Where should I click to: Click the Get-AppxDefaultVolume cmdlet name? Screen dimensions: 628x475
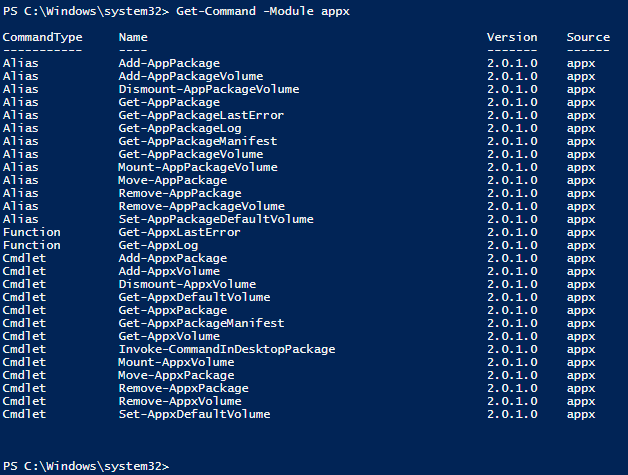coord(194,298)
